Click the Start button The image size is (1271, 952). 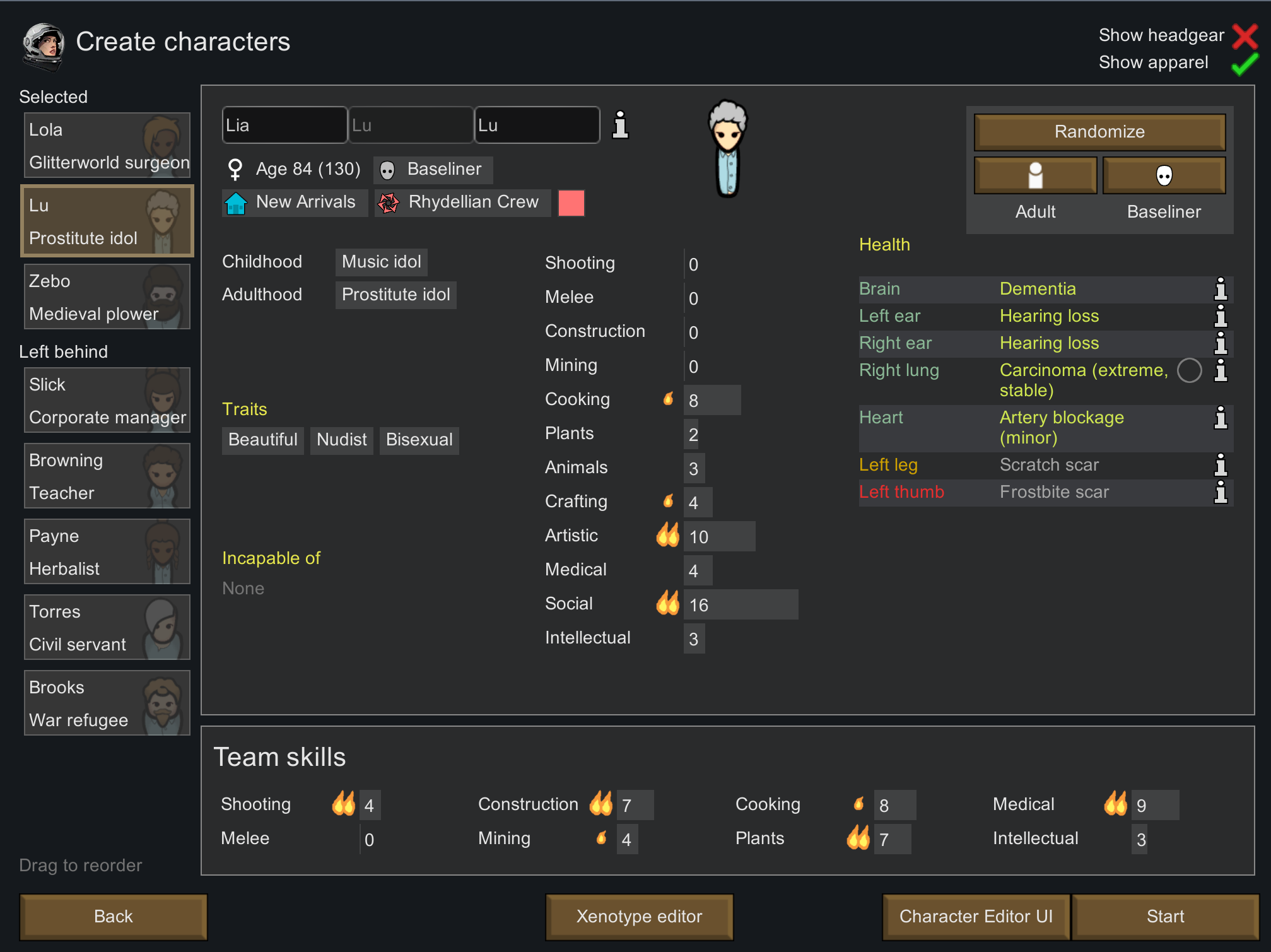pyautogui.click(x=1165, y=917)
